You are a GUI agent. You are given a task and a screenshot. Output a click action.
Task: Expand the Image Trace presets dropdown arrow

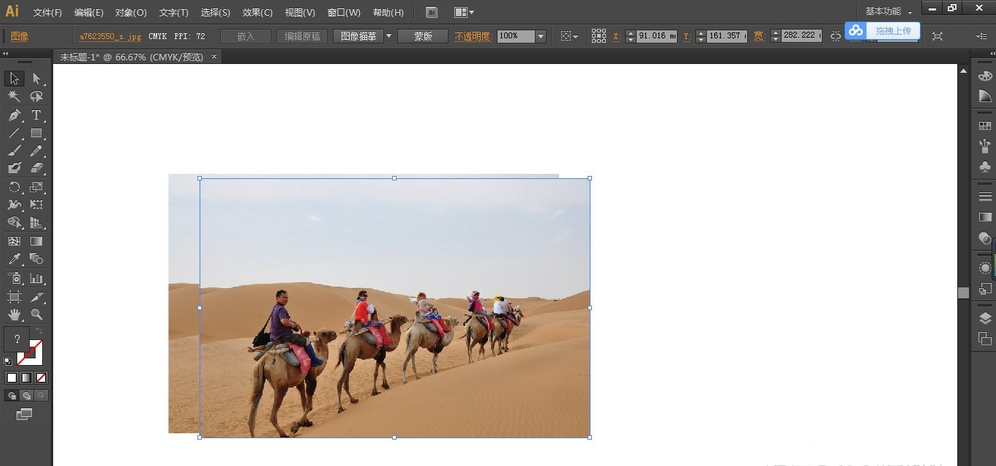(389, 36)
